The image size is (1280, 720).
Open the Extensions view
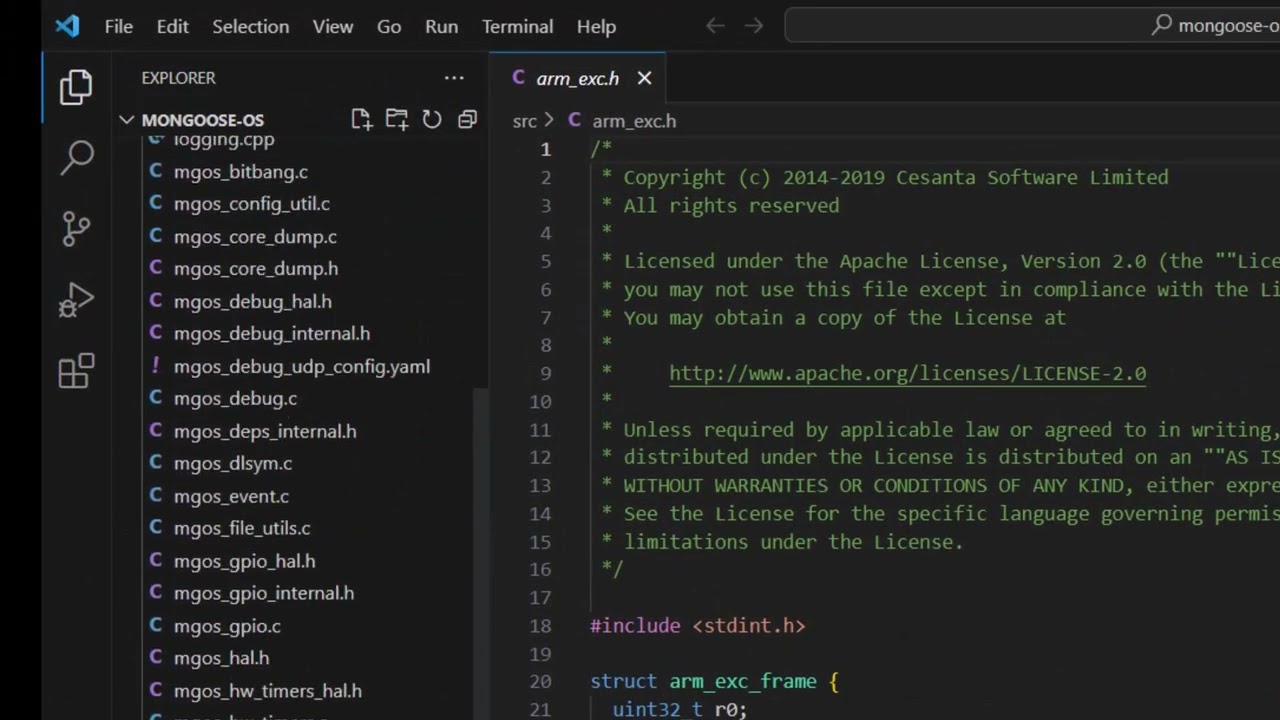[x=76, y=371]
